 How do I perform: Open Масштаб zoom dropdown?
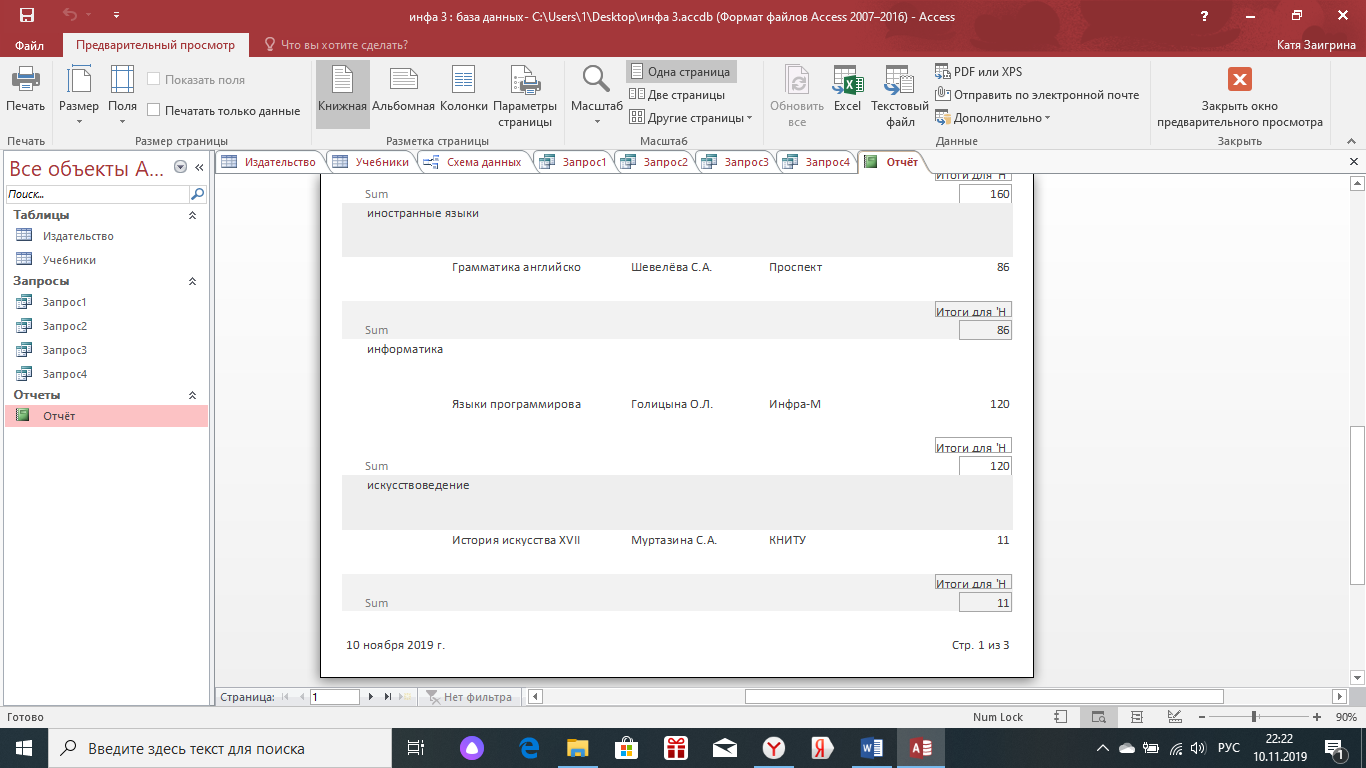(596, 96)
